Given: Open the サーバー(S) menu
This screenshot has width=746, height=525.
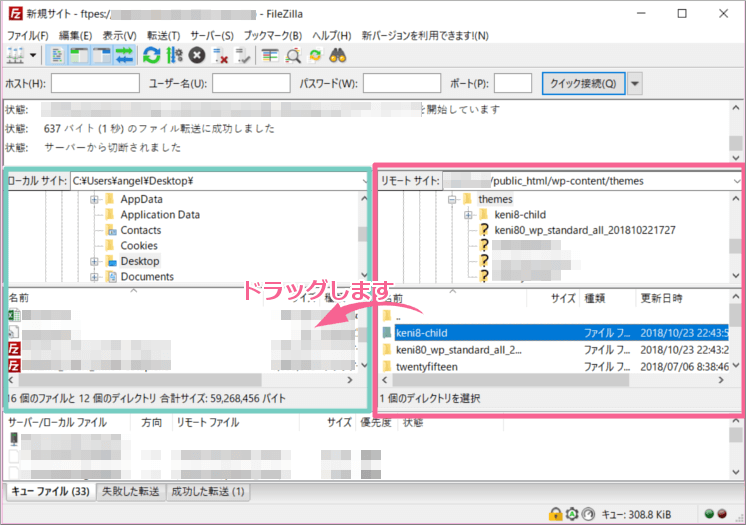Looking at the screenshot, I should pyautogui.click(x=212, y=36).
